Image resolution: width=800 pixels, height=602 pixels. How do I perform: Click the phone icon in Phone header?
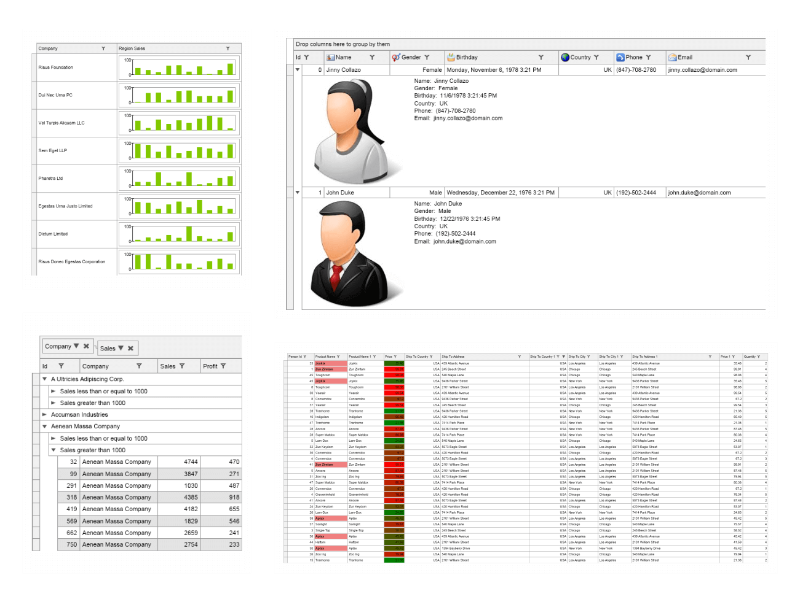[x=620, y=57]
